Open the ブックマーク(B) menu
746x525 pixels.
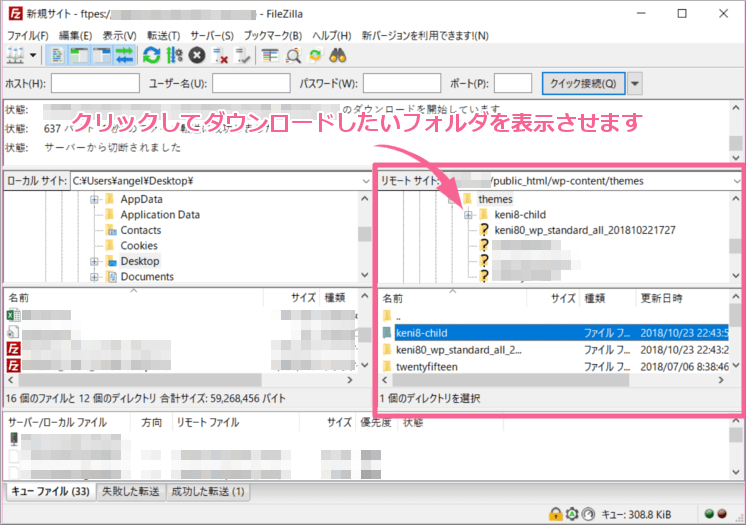point(273,36)
